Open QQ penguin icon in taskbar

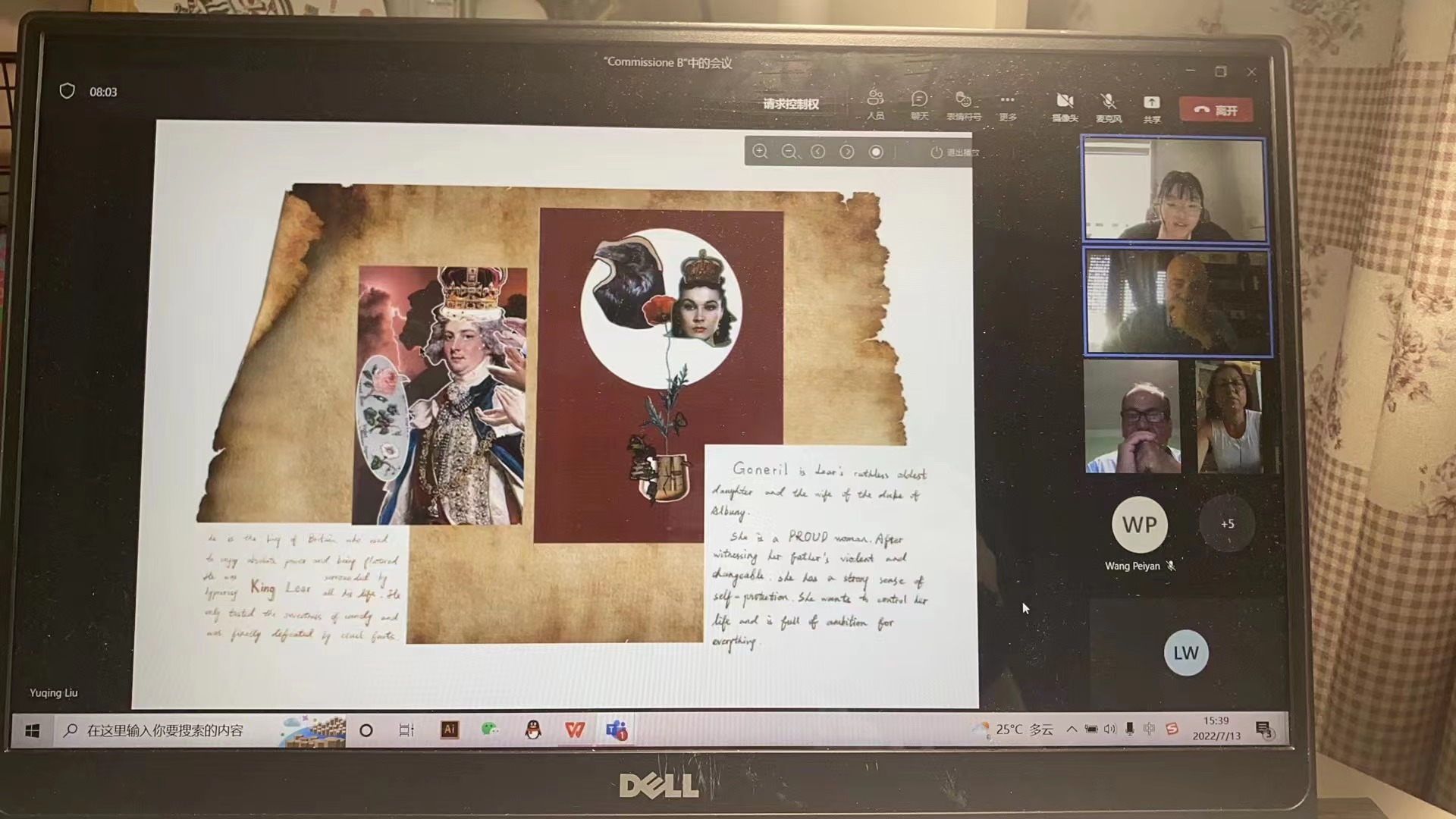533,730
